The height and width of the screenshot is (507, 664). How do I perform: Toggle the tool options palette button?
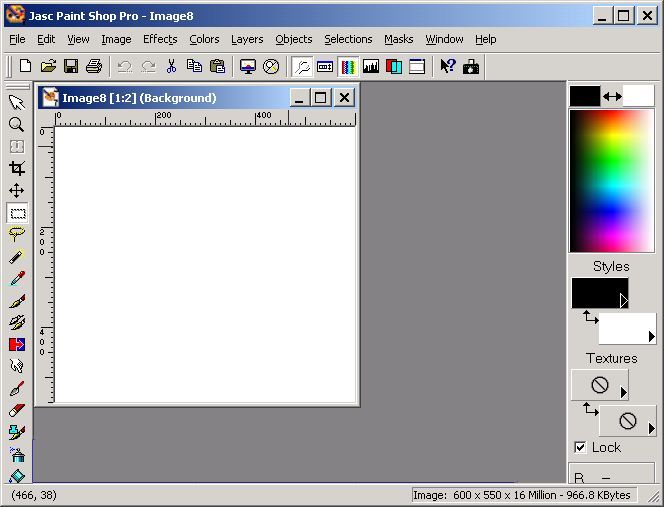point(325,66)
